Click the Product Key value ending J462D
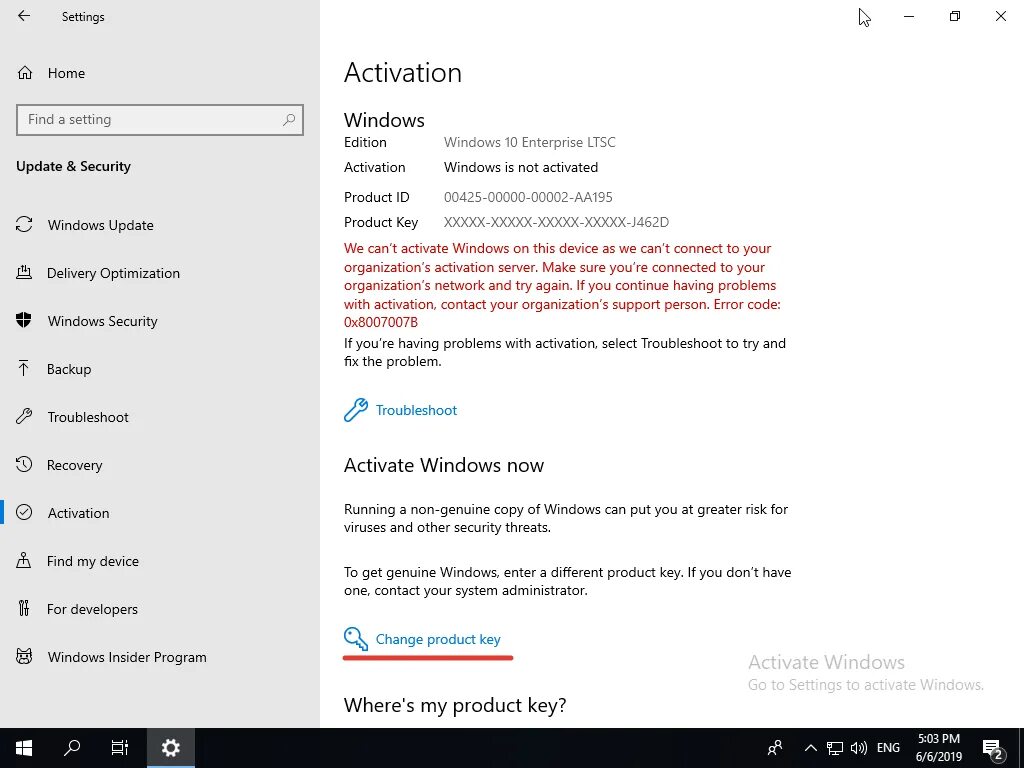Screen dimensions: 1024x768 pos(556,222)
